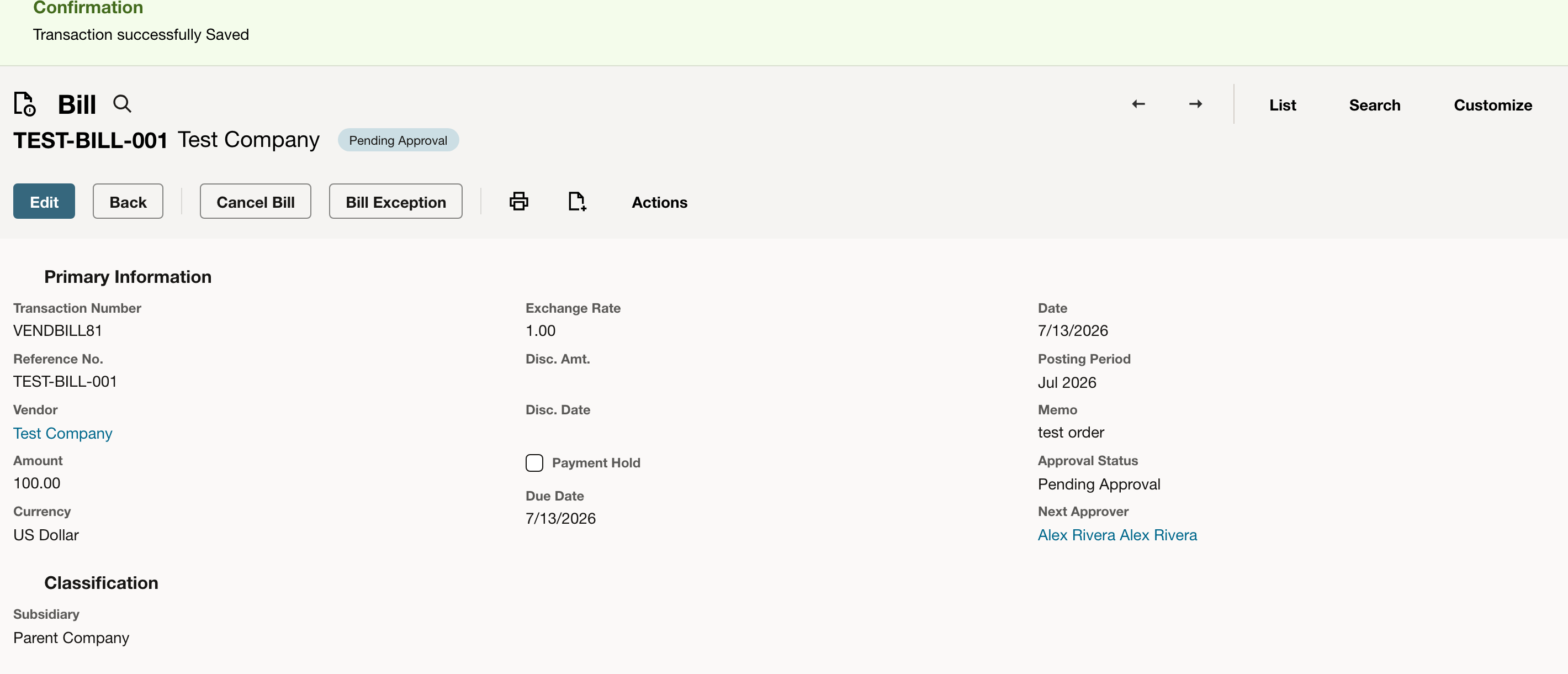This screenshot has height=674, width=1568.
Task: Open the List view
Action: [x=1283, y=105]
